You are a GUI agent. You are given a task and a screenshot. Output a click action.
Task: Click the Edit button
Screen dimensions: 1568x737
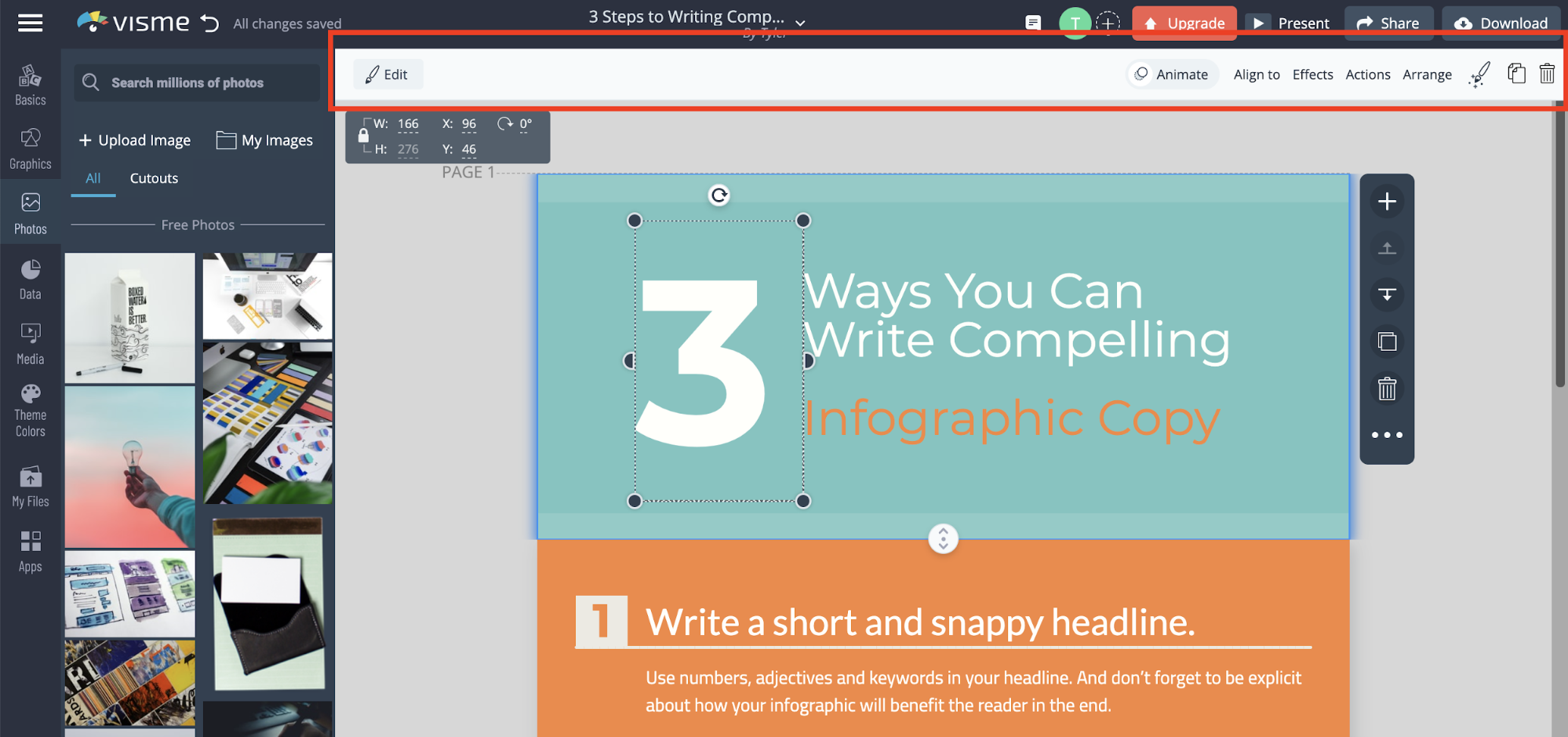pos(387,75)
